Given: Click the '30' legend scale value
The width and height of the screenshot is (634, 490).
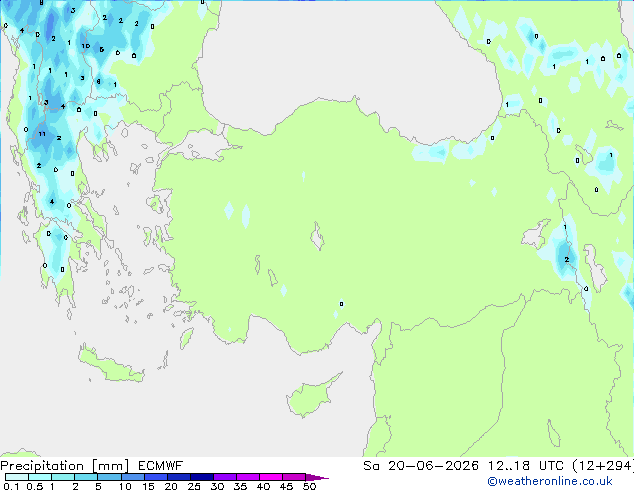Looking at the screenshot, I should (x=217, y=486).
